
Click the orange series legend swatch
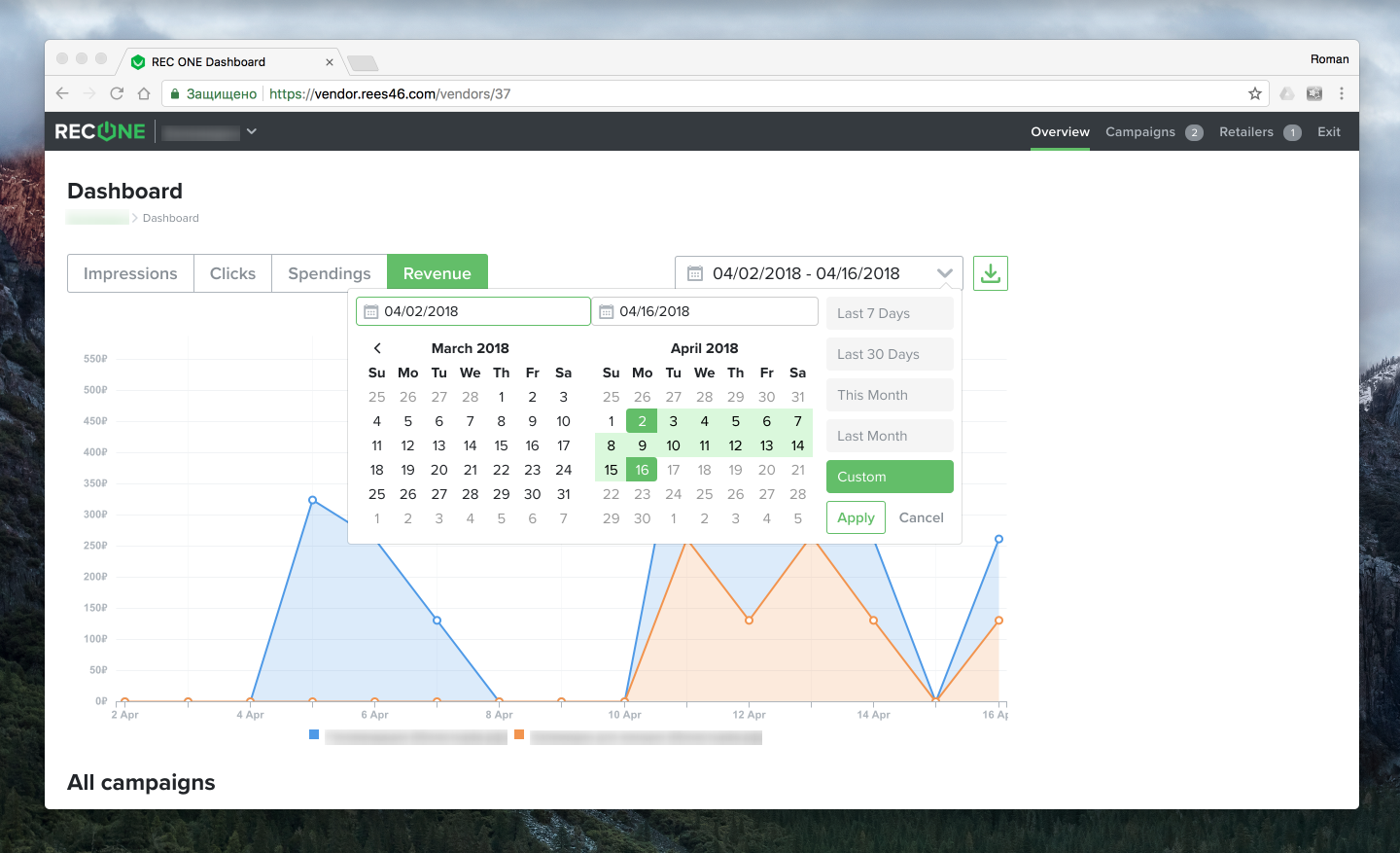(519, 734)
